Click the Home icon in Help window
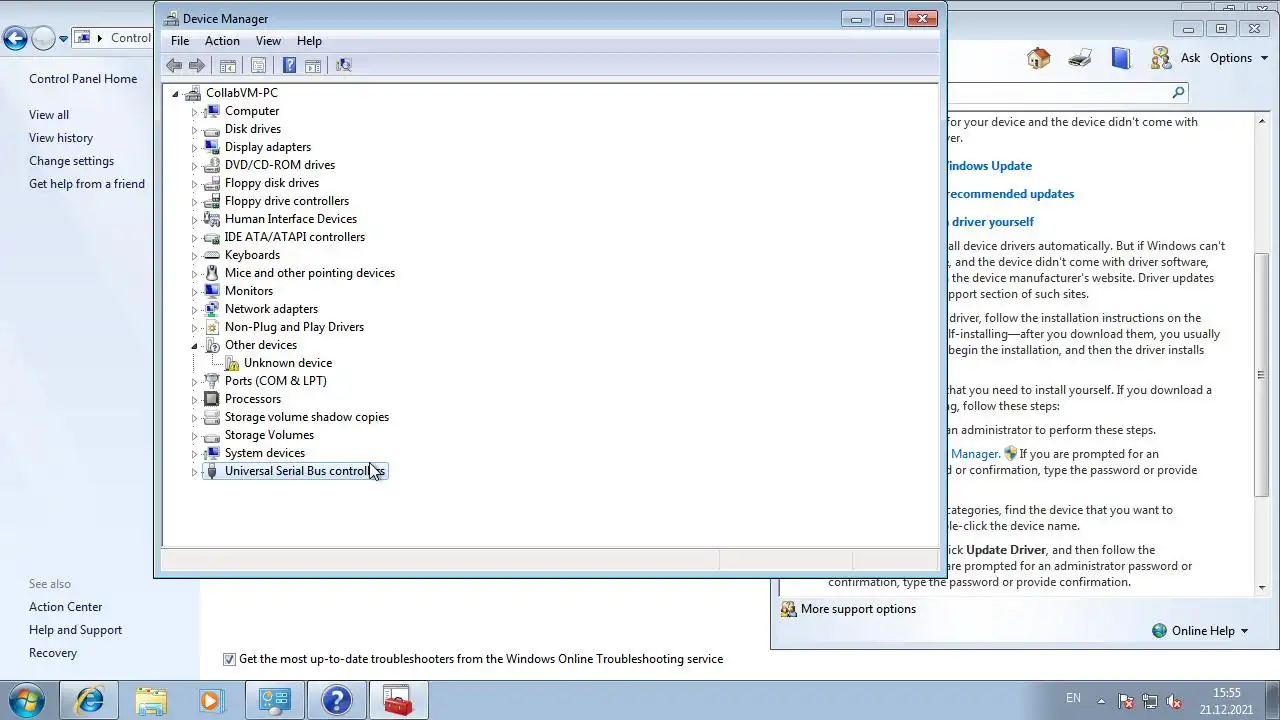Viewport: 1280px width, 720px height. pyautogui.click(x=1038, y=58)
